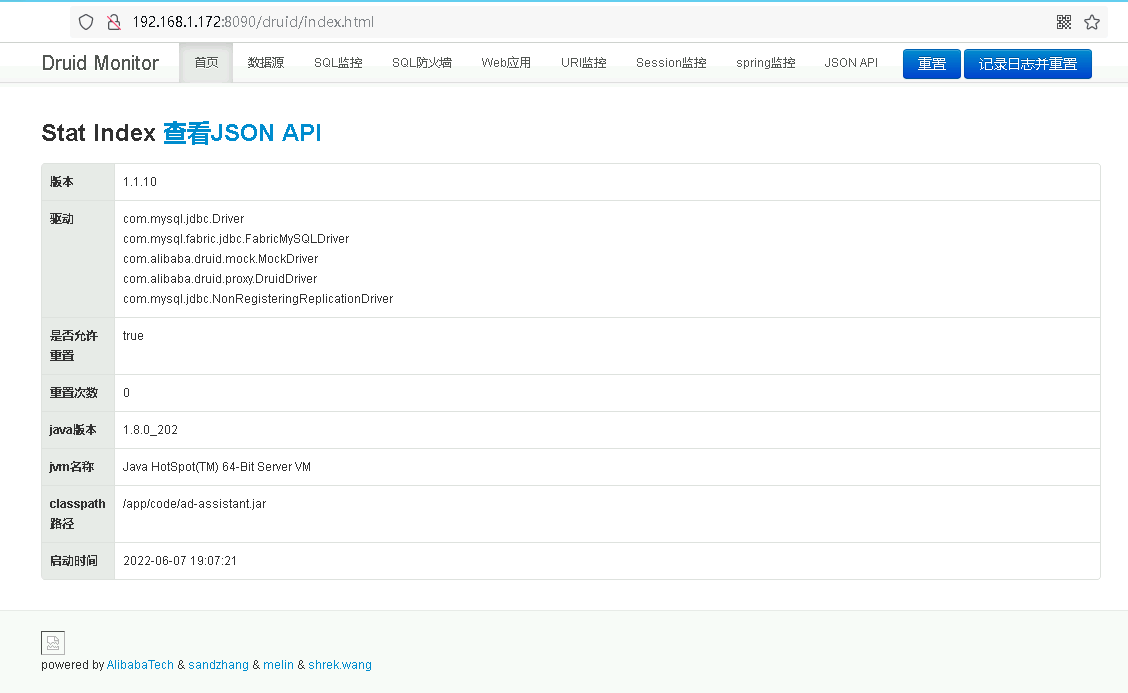1128x693 pixels.
Task: Click the 记录日志并重置 button
Action: pyautogui.click(x=1027, y=64)
